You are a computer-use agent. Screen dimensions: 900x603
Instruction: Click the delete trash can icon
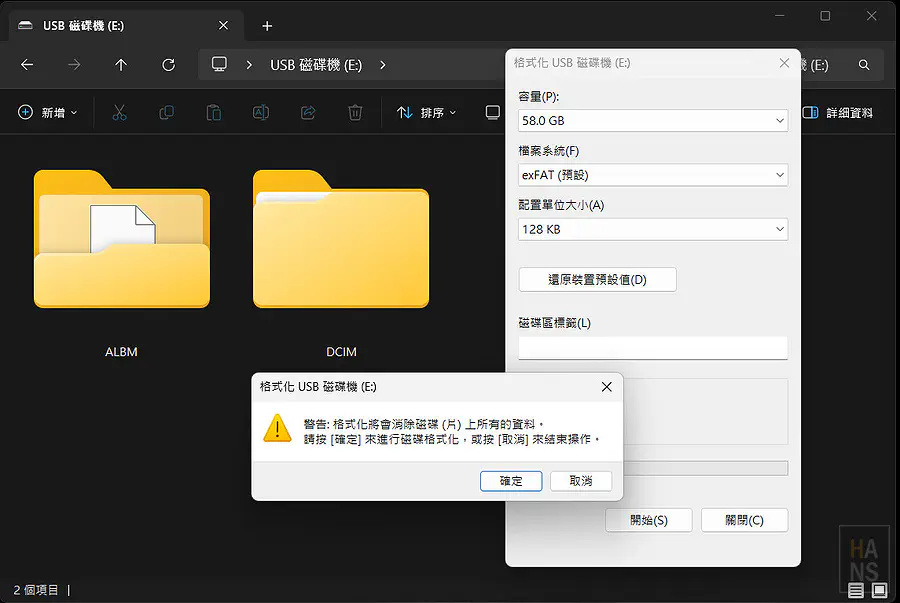coord(355,113)
